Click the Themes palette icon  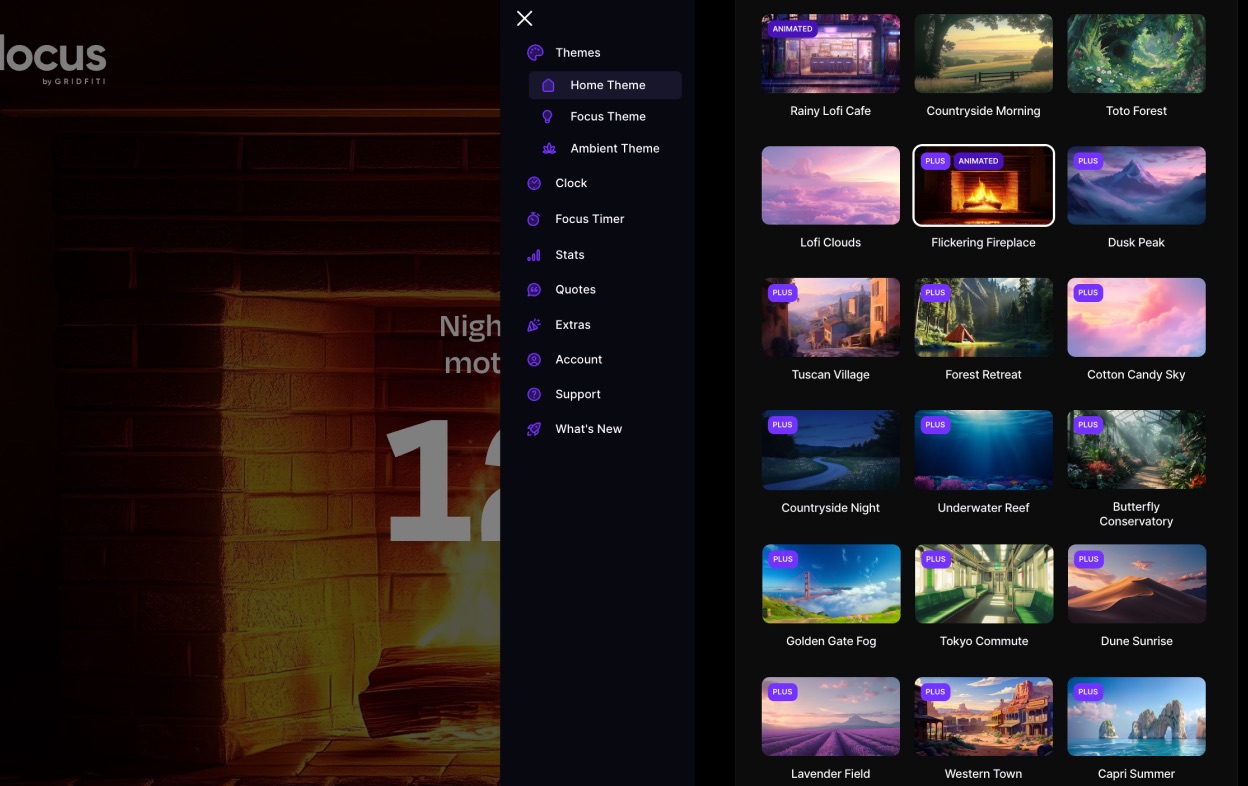[x=535, y=53]
